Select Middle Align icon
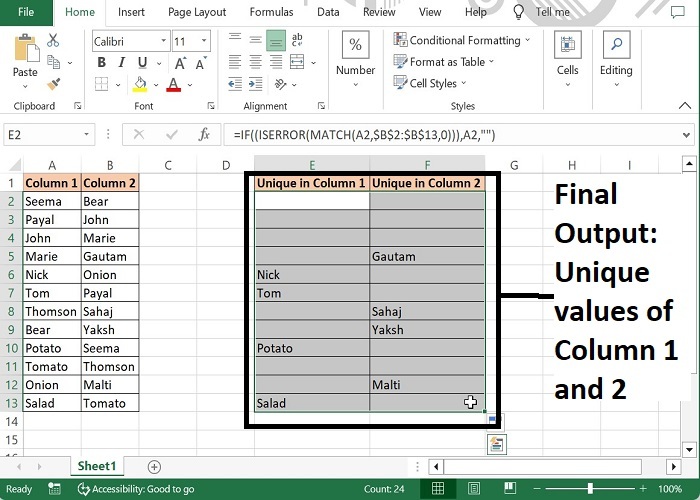Image resolution: width=700 pixels, height=500 pixels. [255, 41]
